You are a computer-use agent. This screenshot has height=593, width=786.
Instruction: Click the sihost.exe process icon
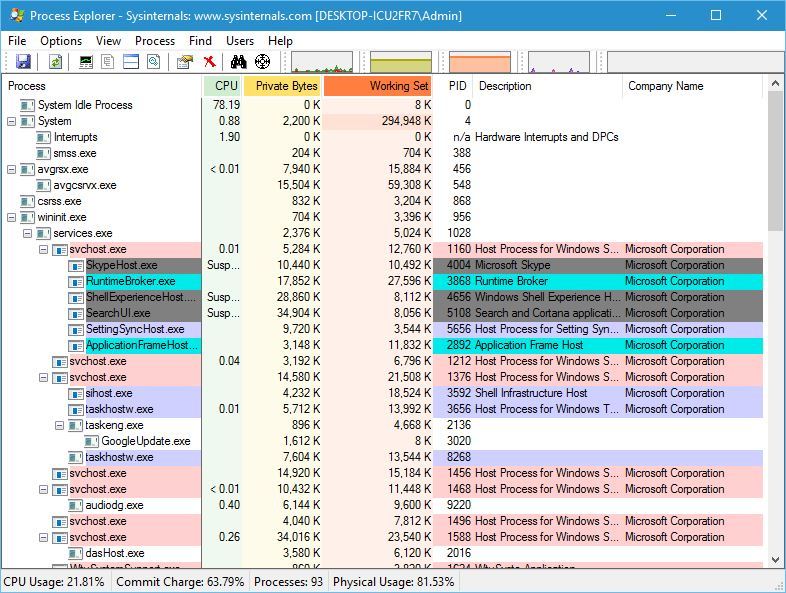[x=76, y=393]
